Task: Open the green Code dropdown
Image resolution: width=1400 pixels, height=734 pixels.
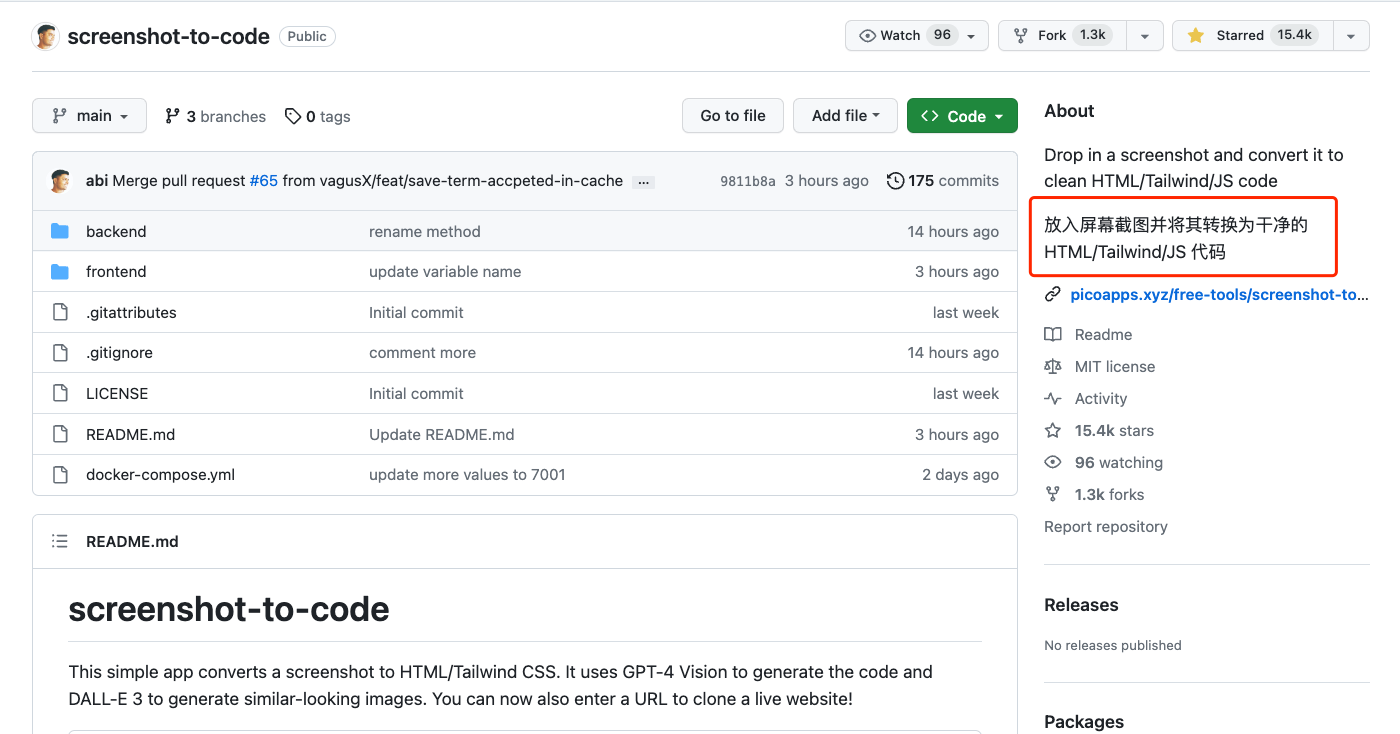Action: [x=962, y=116]
